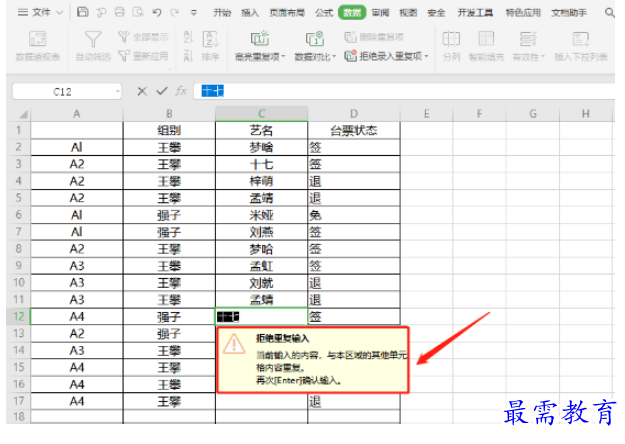
Task: Expand the Name Box dropdown arrow
Action: 118,92
